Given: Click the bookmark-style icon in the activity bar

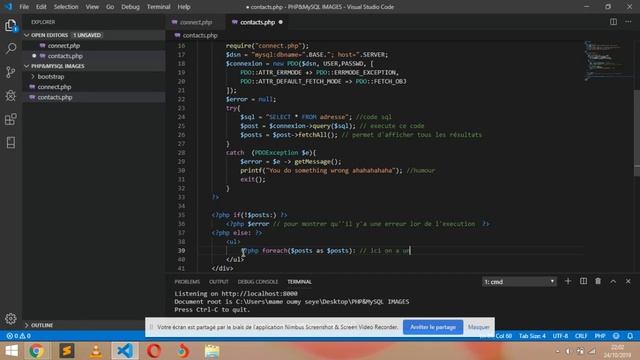Looking at the screenshot, I should coord(11,142).
